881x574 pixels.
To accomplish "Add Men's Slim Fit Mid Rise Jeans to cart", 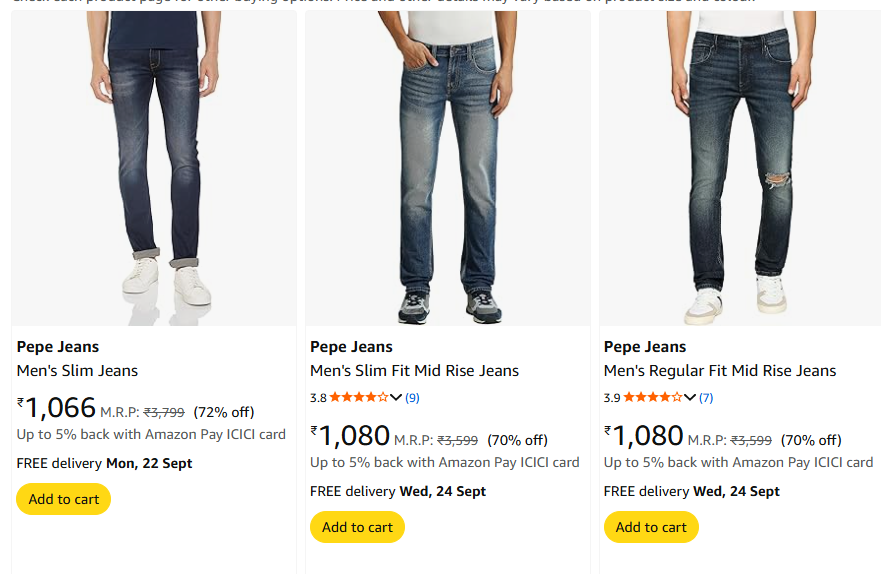I will pos(357,527).
